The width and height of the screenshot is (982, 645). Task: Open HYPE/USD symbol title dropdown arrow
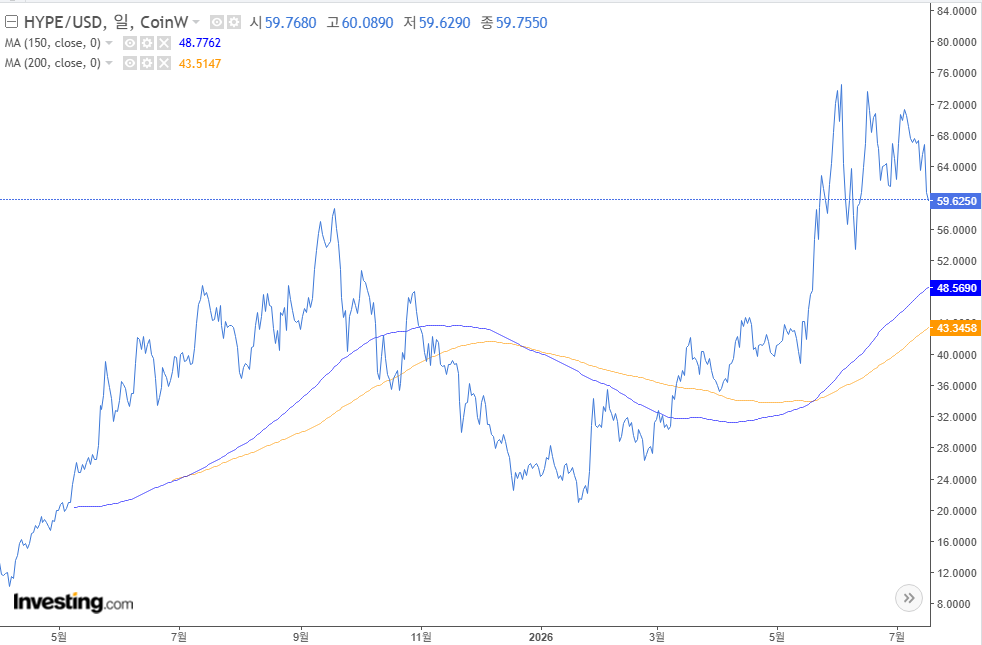point(196,23)
